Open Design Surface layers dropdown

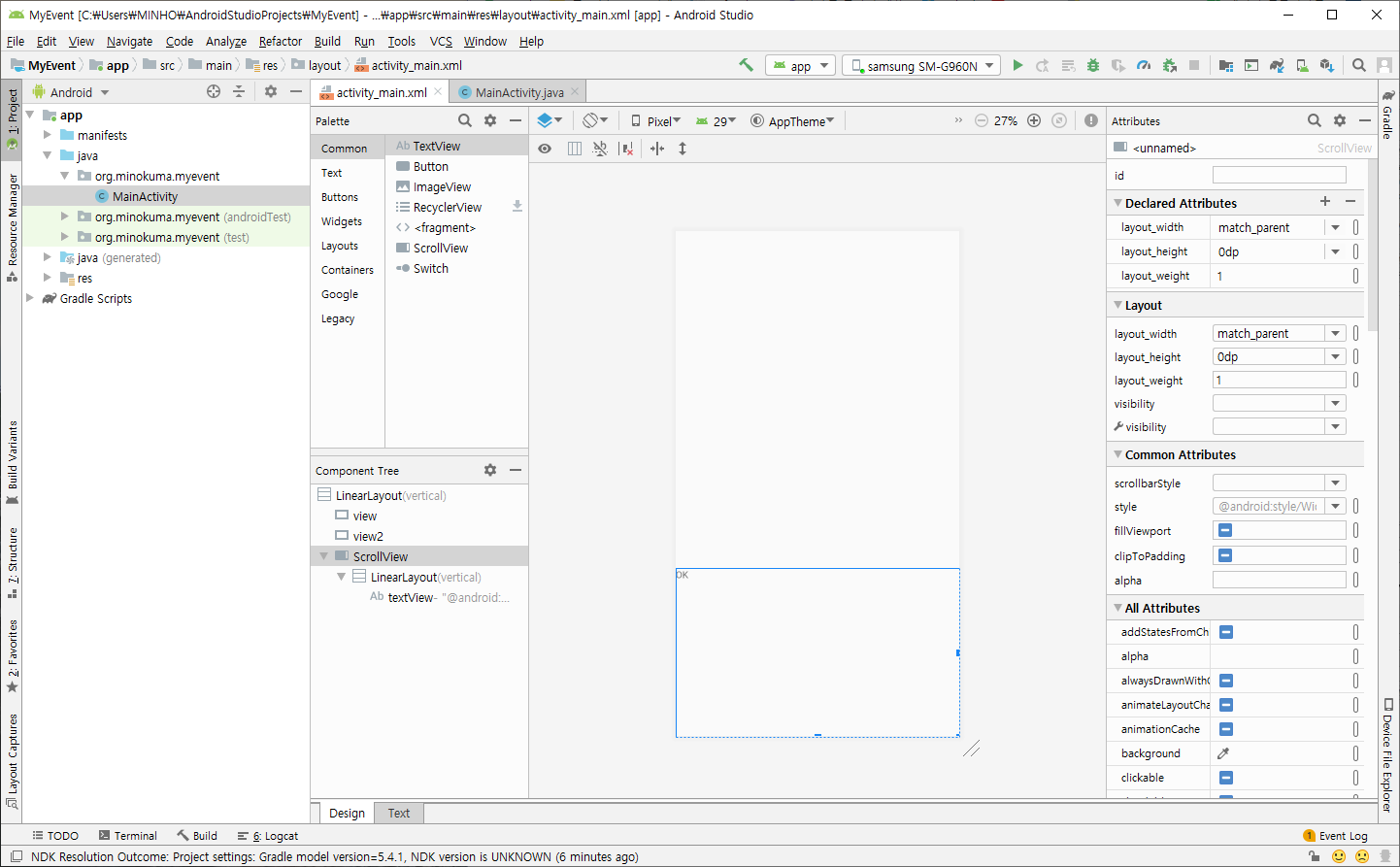point(550,120)
